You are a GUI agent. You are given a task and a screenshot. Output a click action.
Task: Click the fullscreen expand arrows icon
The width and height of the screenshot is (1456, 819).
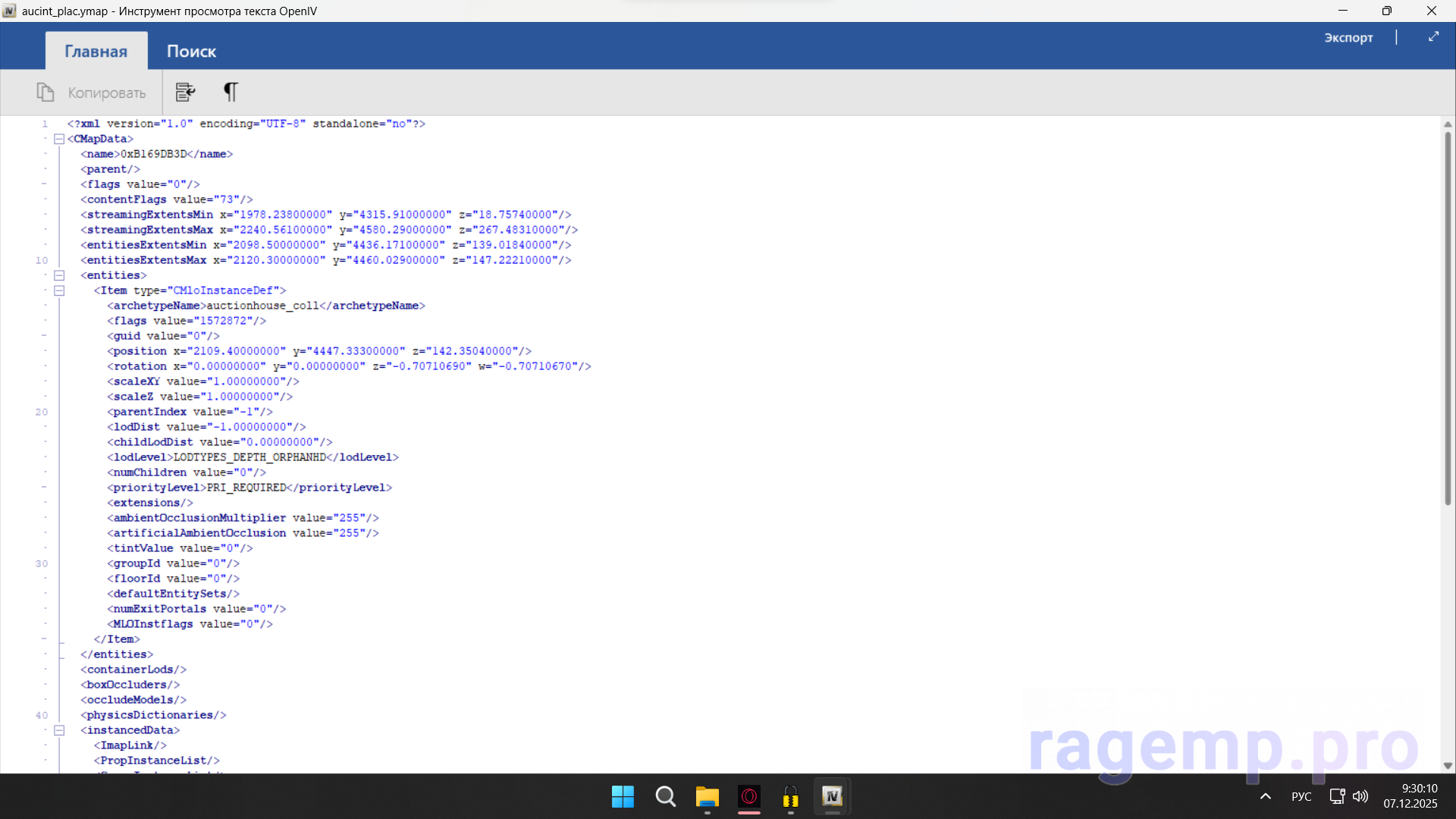[1433, 36]
